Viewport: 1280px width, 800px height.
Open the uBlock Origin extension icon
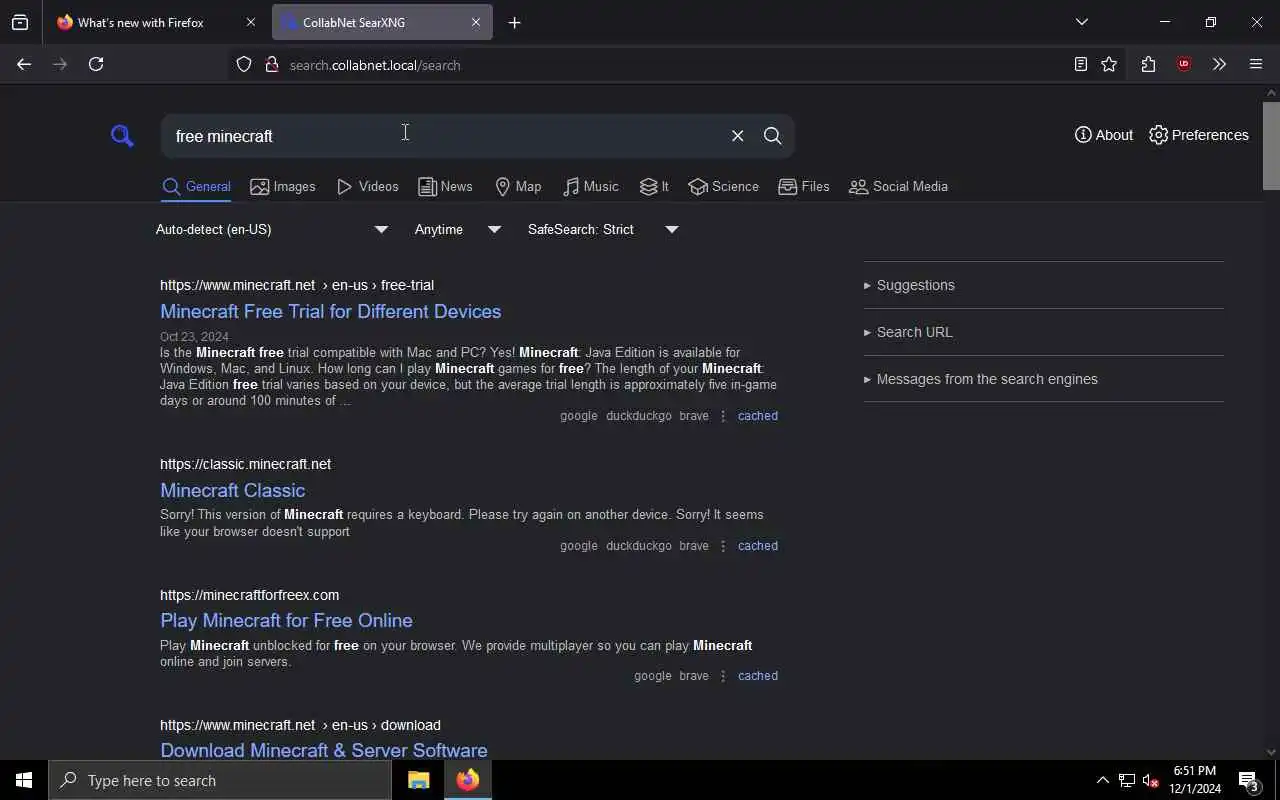pos(1184,64)
